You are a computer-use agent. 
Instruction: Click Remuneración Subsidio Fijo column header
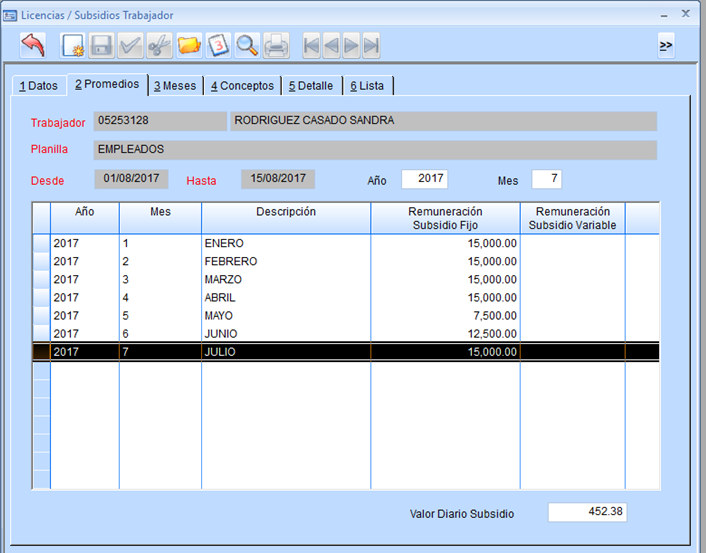pyautogui.click(x=445, y=218)
